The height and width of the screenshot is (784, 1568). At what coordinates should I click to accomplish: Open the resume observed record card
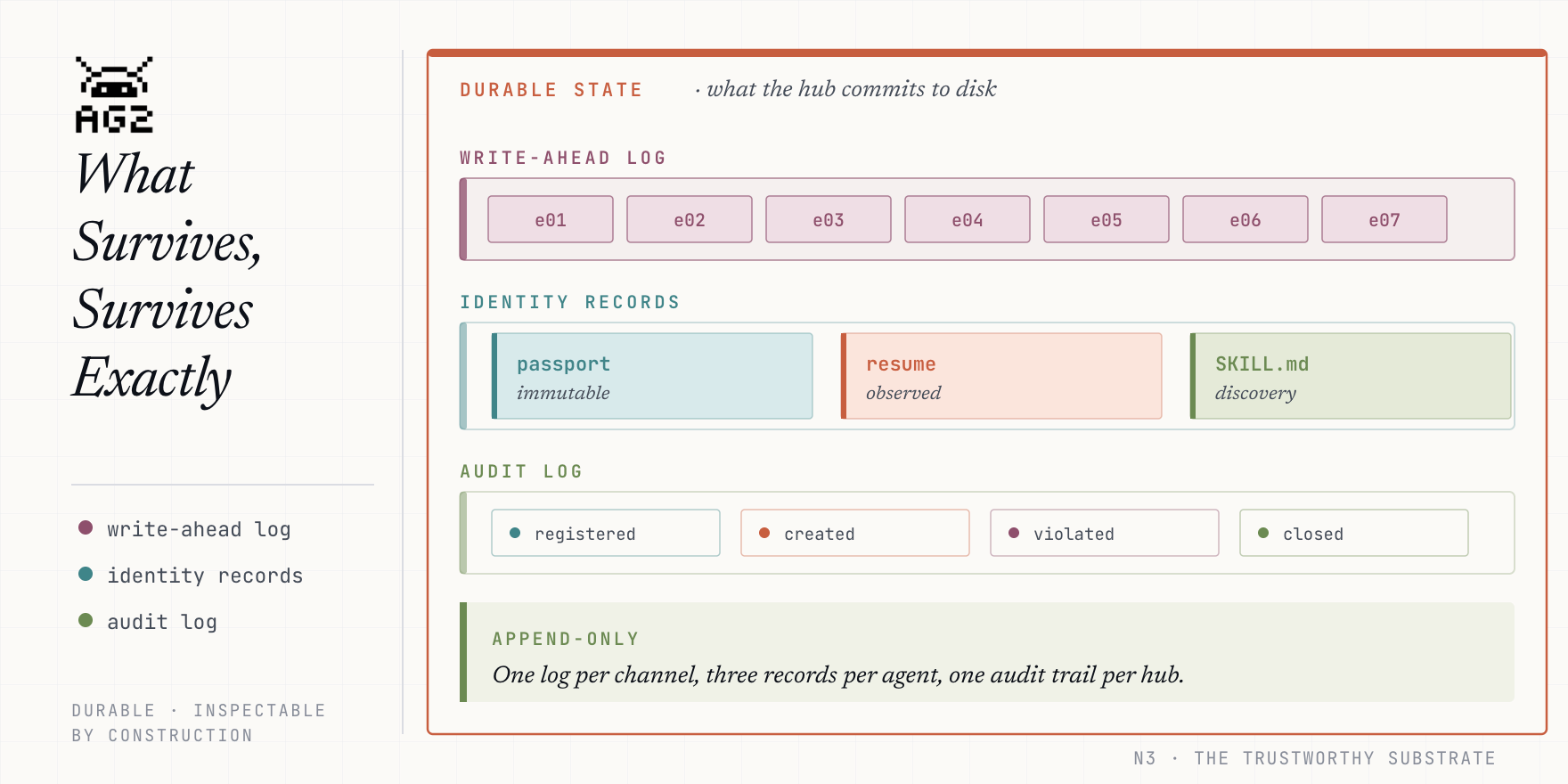point(1001,376)
